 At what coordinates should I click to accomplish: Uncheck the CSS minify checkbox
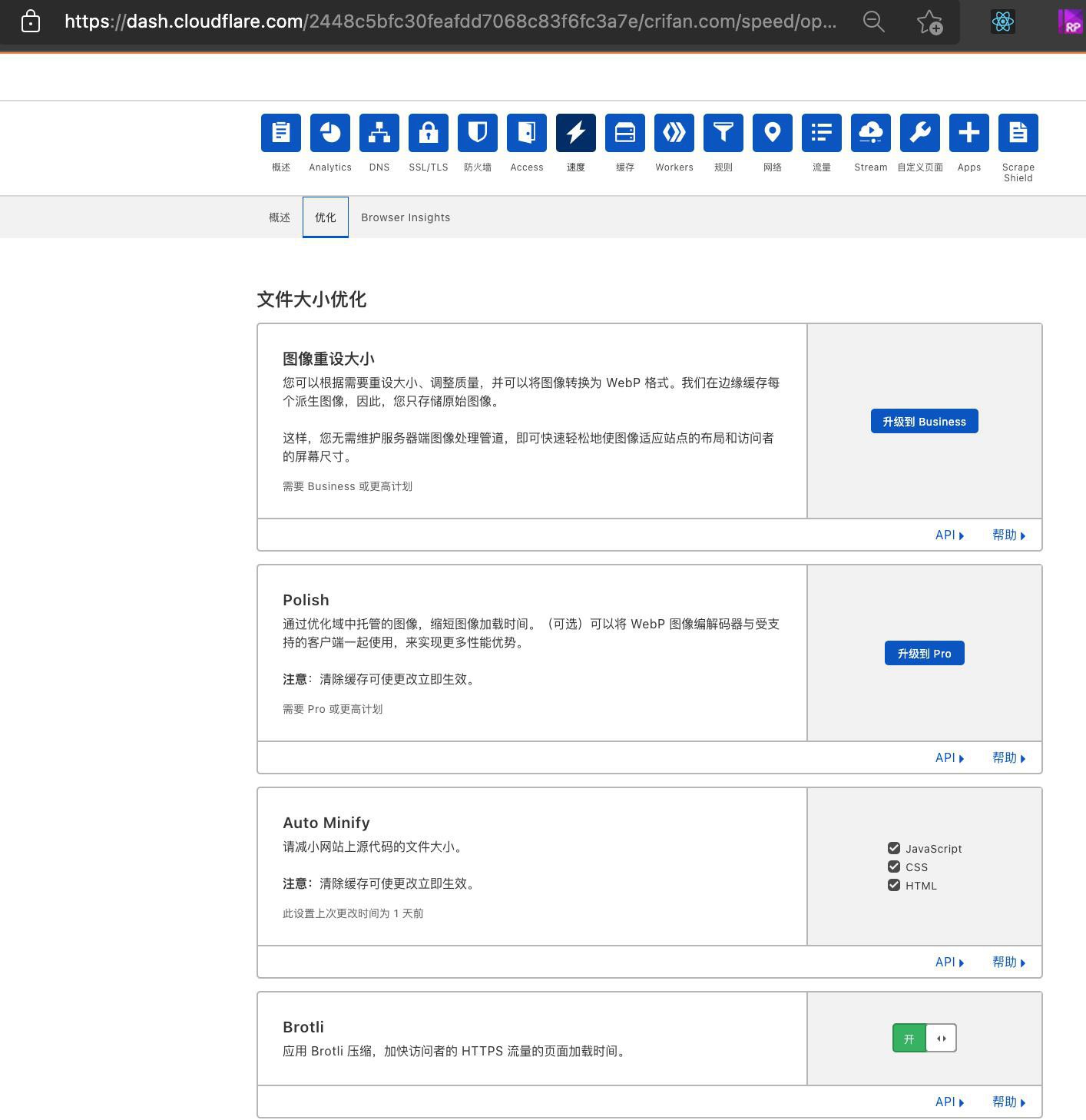[x=894, y=867]
